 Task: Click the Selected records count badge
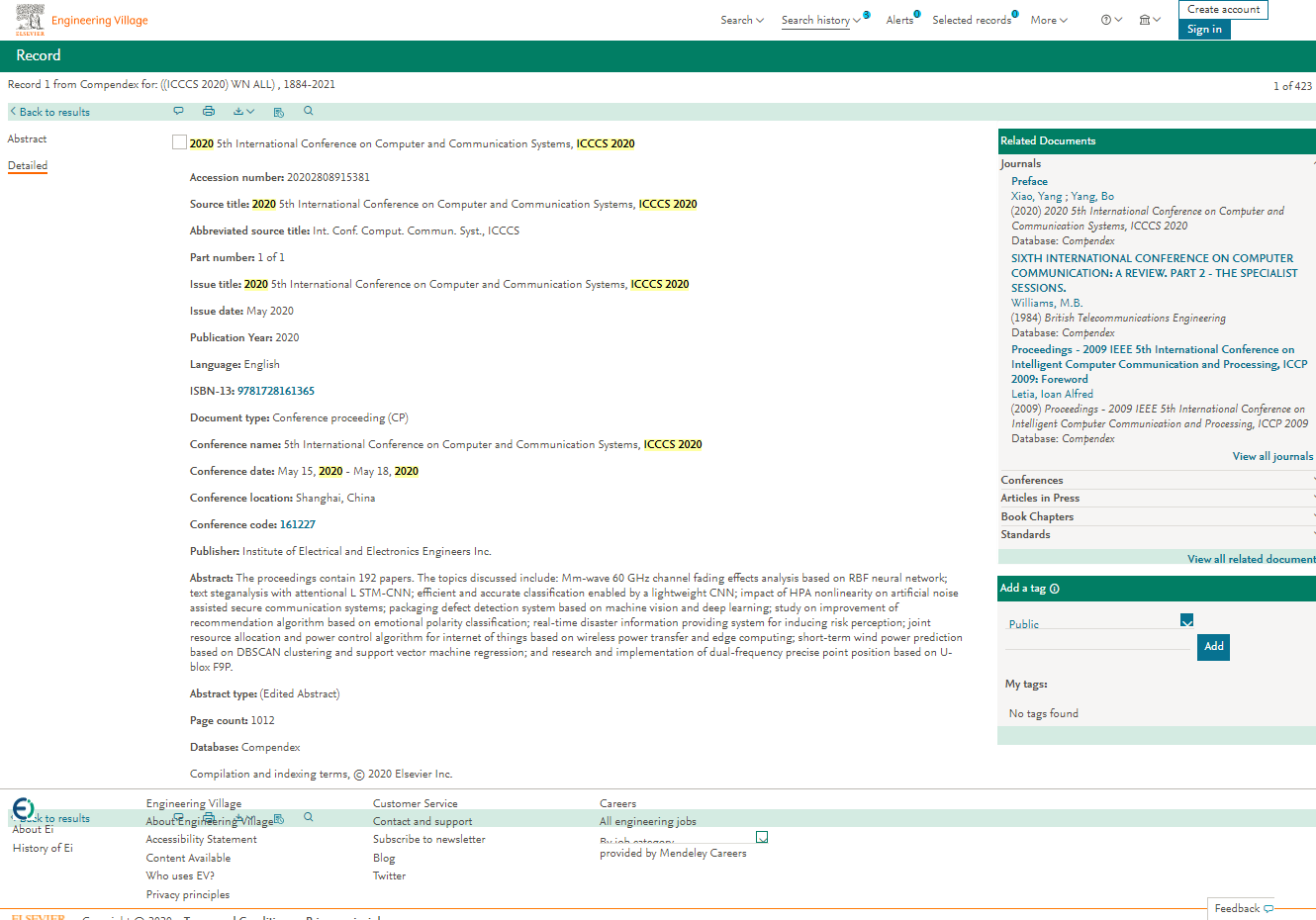click(x=1015, y=14)
